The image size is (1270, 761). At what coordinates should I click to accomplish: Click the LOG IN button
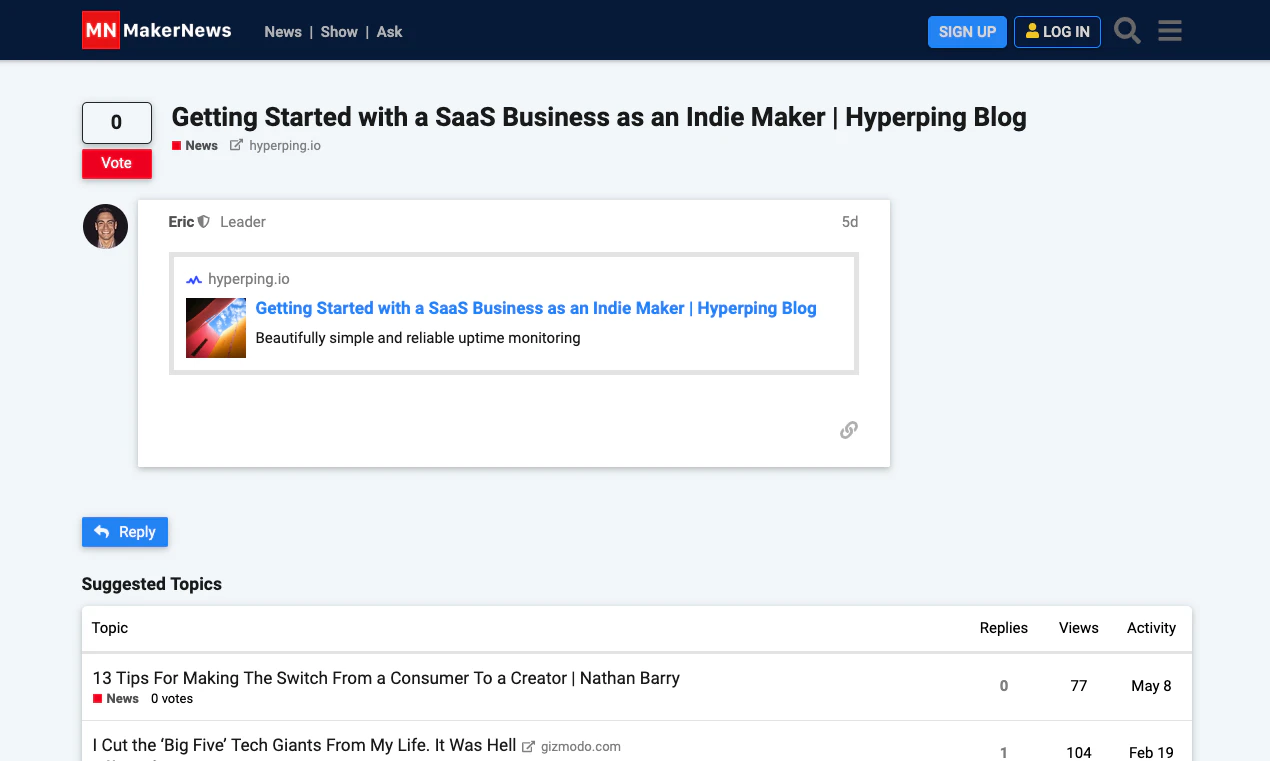[x=1058, y=32]
